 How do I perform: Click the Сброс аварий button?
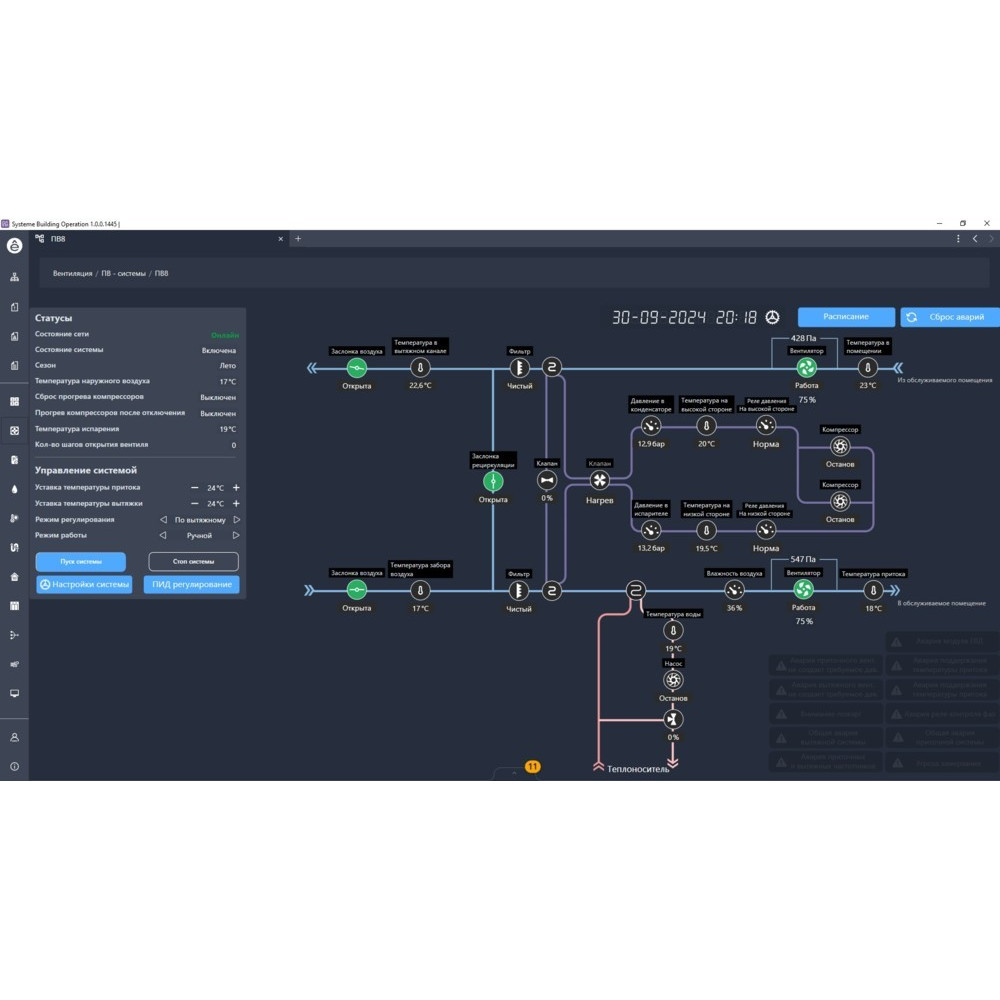(949, 317)
